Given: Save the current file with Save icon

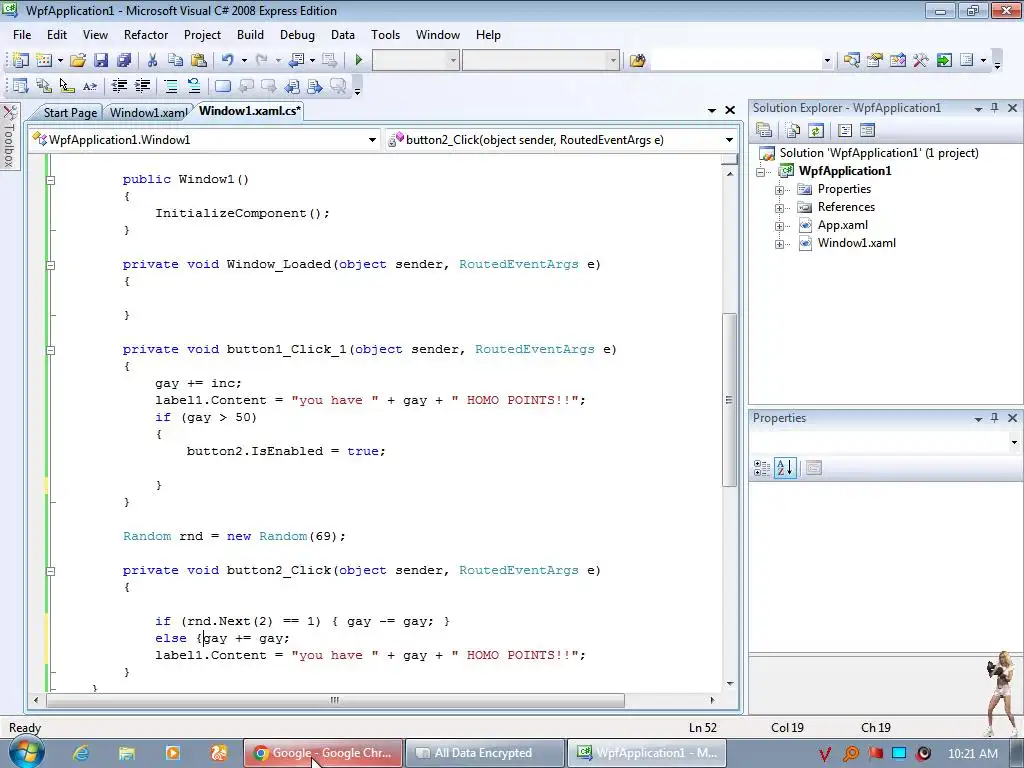Looking at the screenshot, I should [x=101, y=60].
